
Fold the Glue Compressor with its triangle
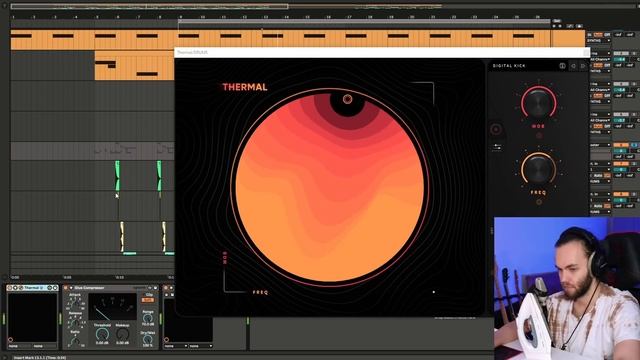tap(71, 288)
